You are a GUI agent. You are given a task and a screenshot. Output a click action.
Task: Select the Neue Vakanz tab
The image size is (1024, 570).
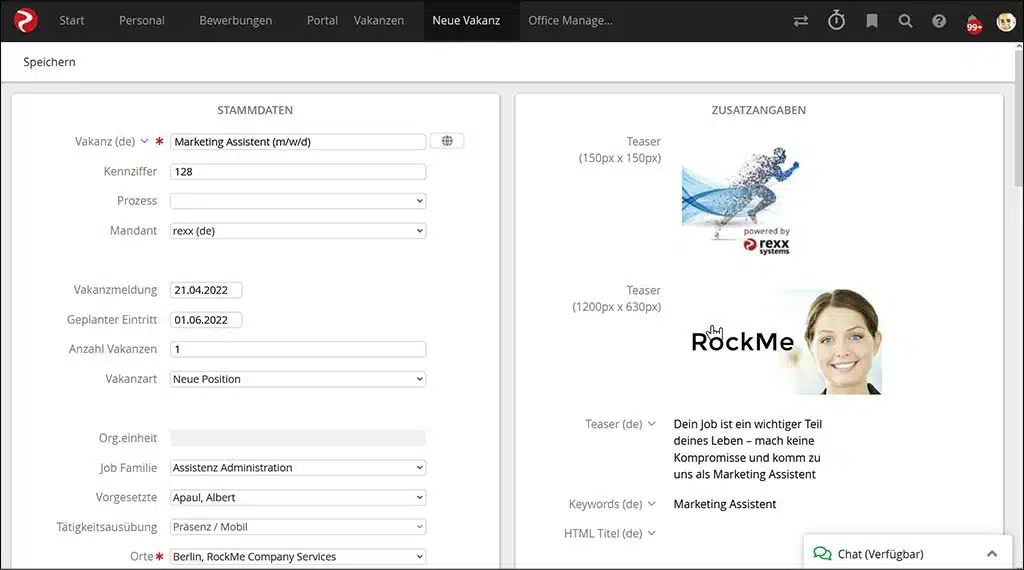point(466,20)
